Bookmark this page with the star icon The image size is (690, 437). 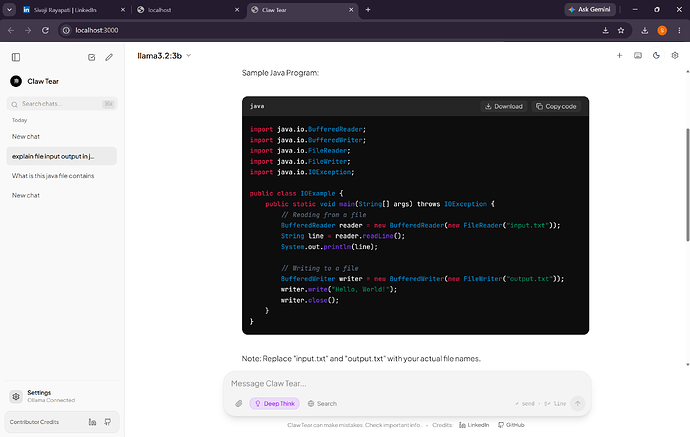tap(621, 30)
